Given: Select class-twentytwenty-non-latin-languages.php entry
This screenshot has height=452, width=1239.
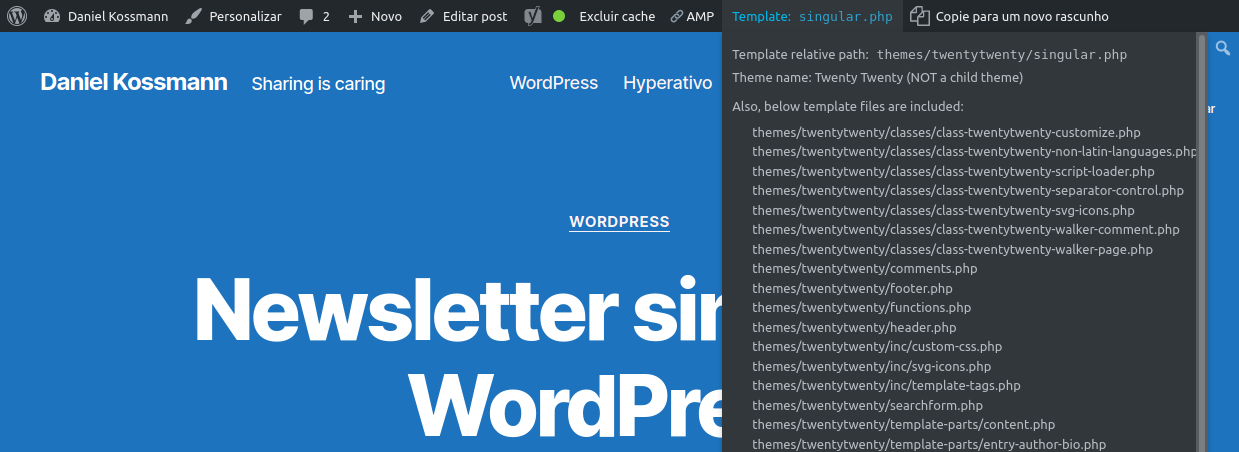Looking at the screenshot, I should coord(974,151).
